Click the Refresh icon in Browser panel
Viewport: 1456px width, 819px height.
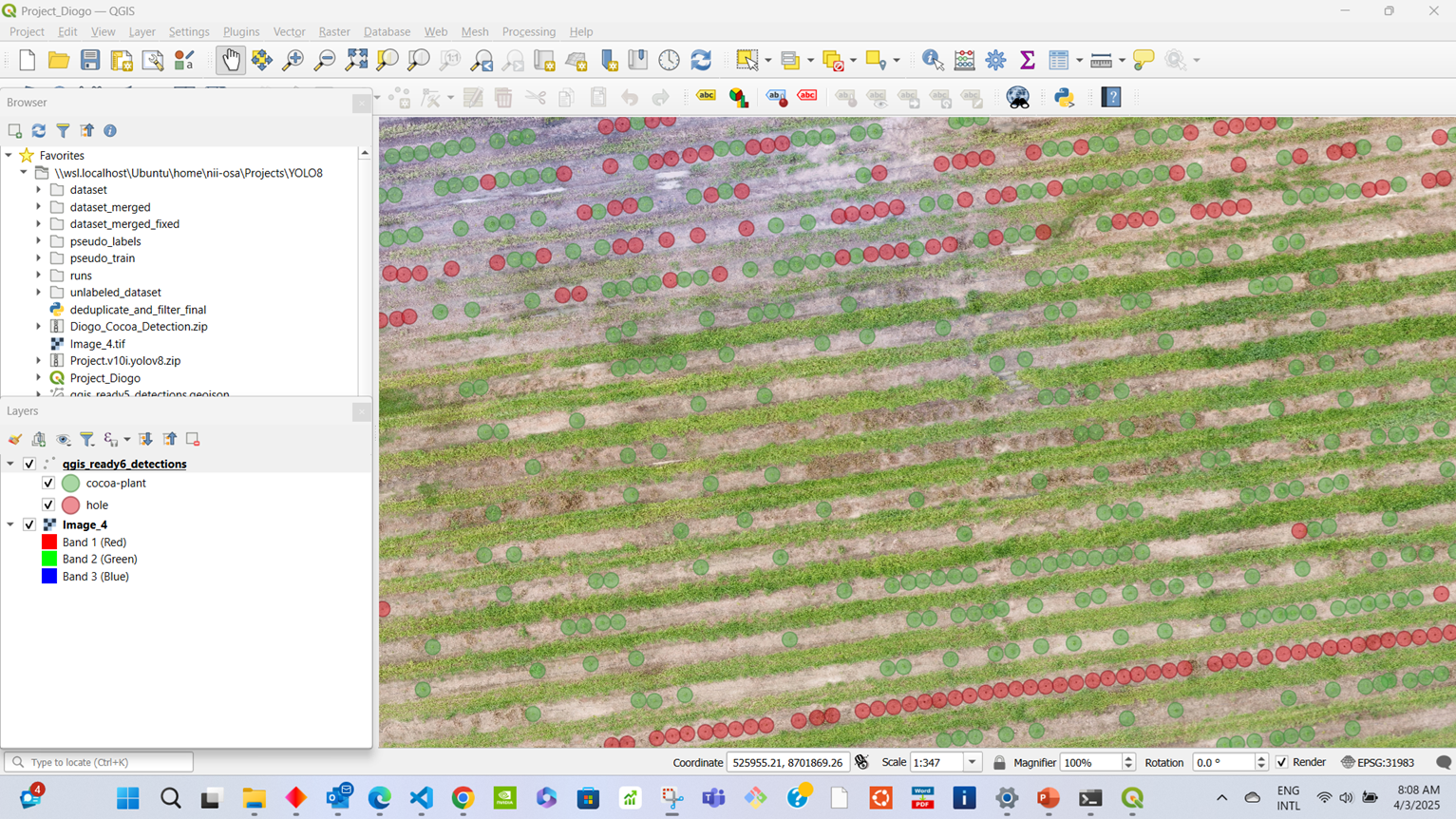39,131
